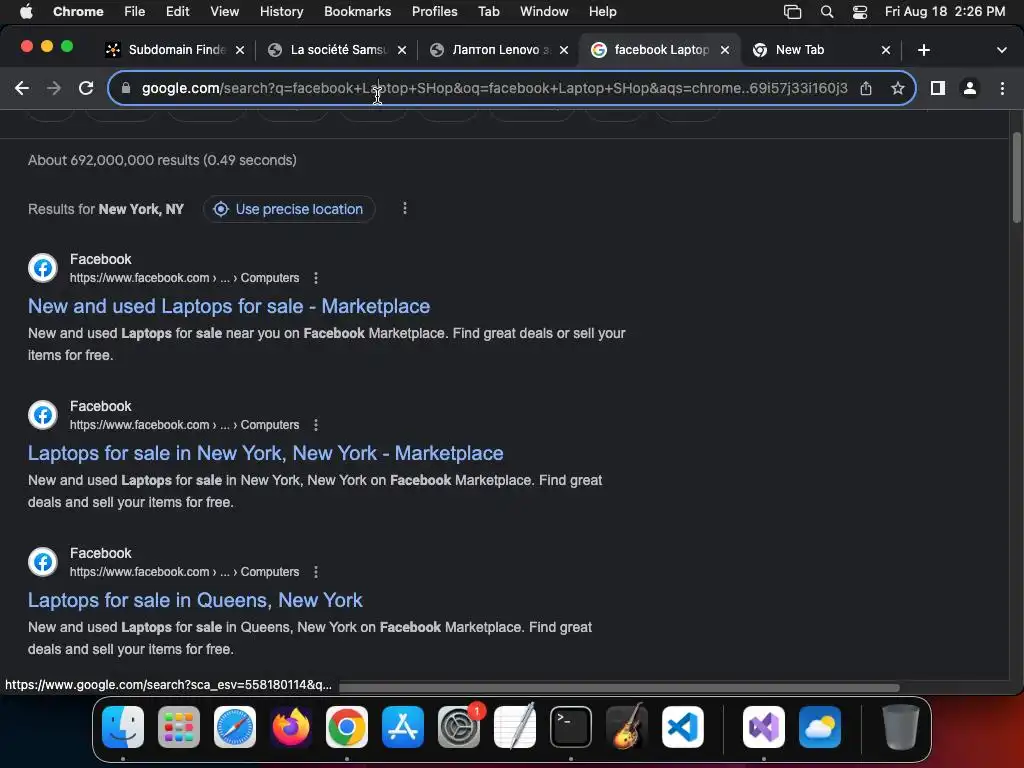Open the Profiles menu
Viewport: 1024px width, 768px height.
[x=434, y=12]
